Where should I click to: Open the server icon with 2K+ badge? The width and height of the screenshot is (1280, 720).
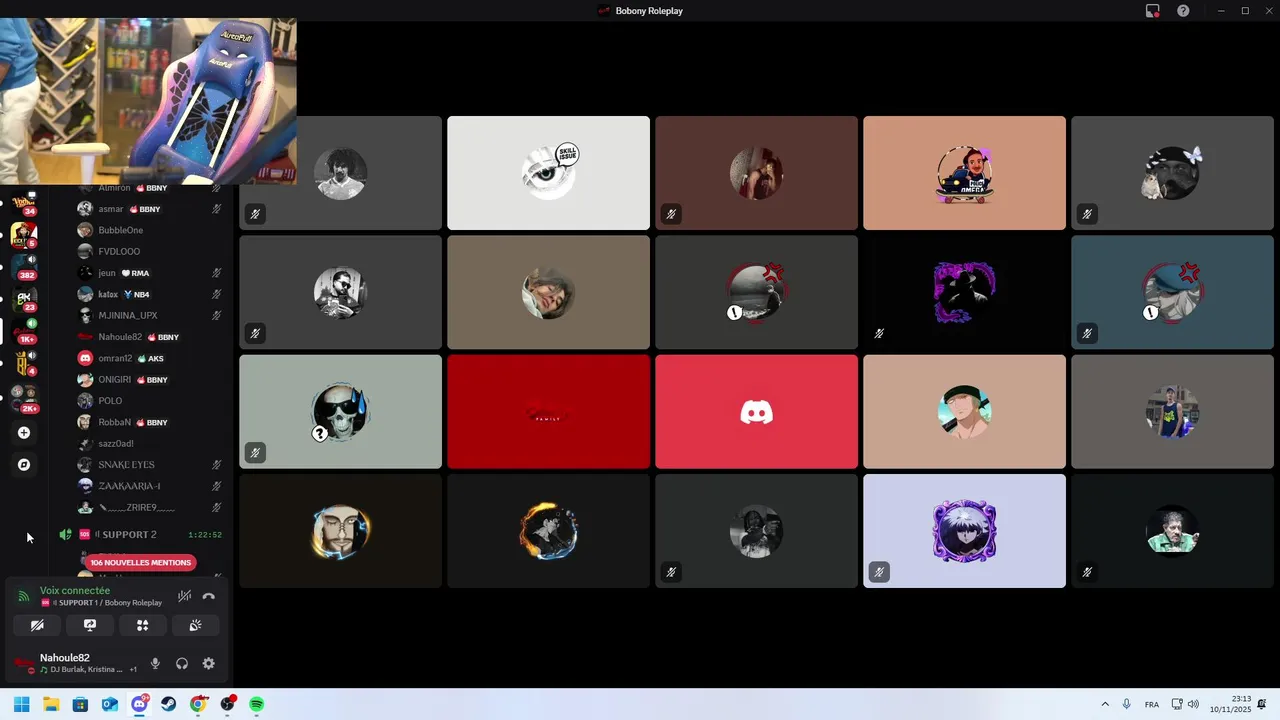click(x=24, y=399)
